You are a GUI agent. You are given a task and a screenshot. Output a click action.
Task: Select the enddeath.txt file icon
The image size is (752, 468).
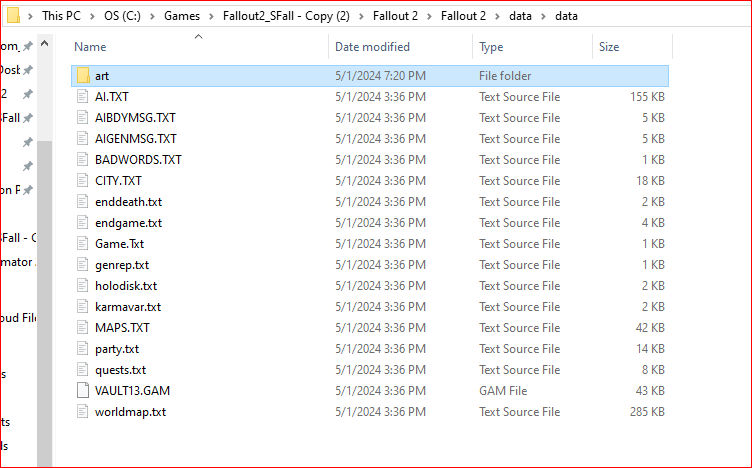click(x=83, y=201)
